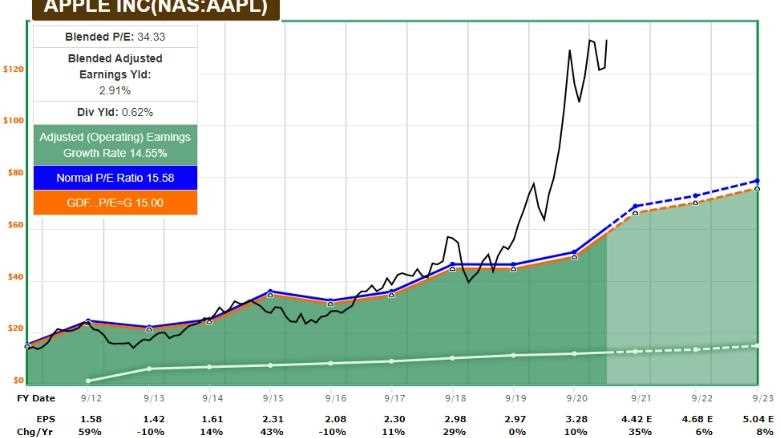Select the Blended P/E: 34.33 row
Screen dimensions: 780x438
pyautogui.click(x=115, y=37)
